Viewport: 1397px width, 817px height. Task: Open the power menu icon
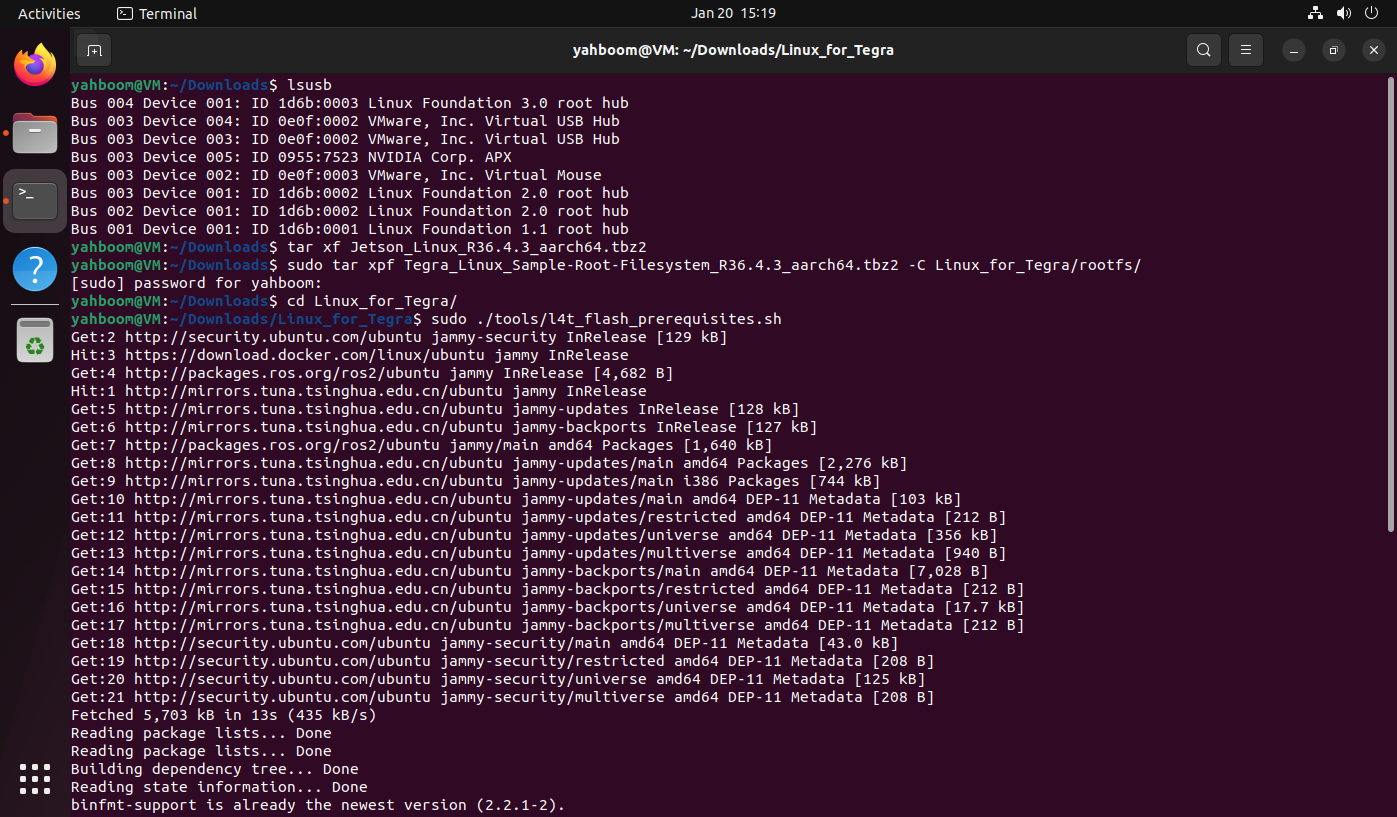1372,13
